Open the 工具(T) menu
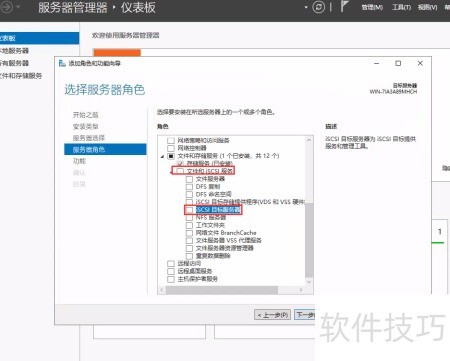Screen dimensions: 450x361 pos(401,7)
